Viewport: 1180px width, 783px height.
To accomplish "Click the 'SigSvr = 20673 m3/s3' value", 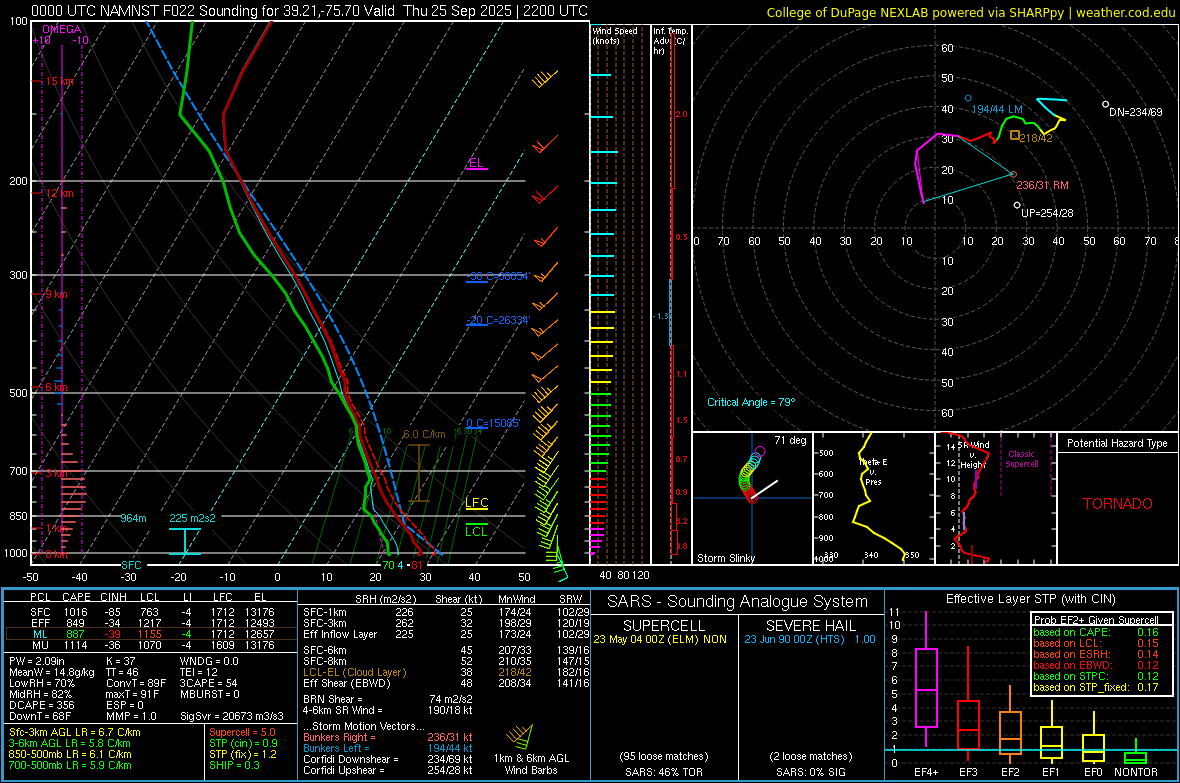I will [232, 717].
